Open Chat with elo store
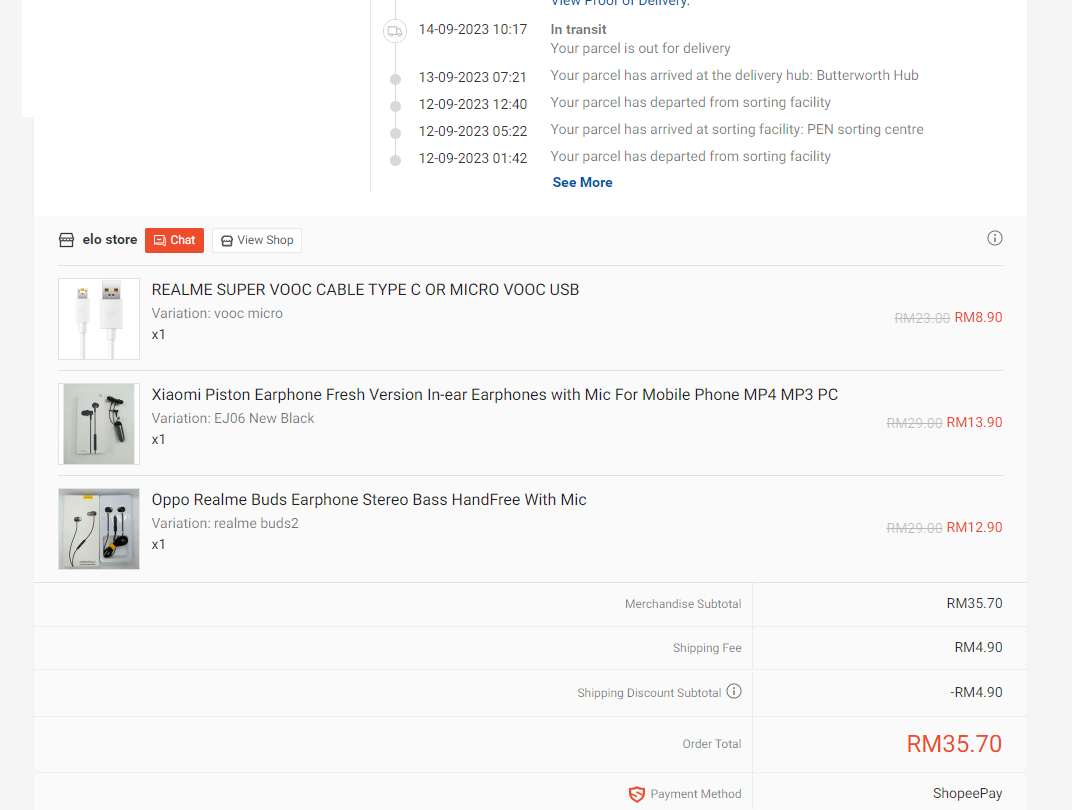 [174, 240]
